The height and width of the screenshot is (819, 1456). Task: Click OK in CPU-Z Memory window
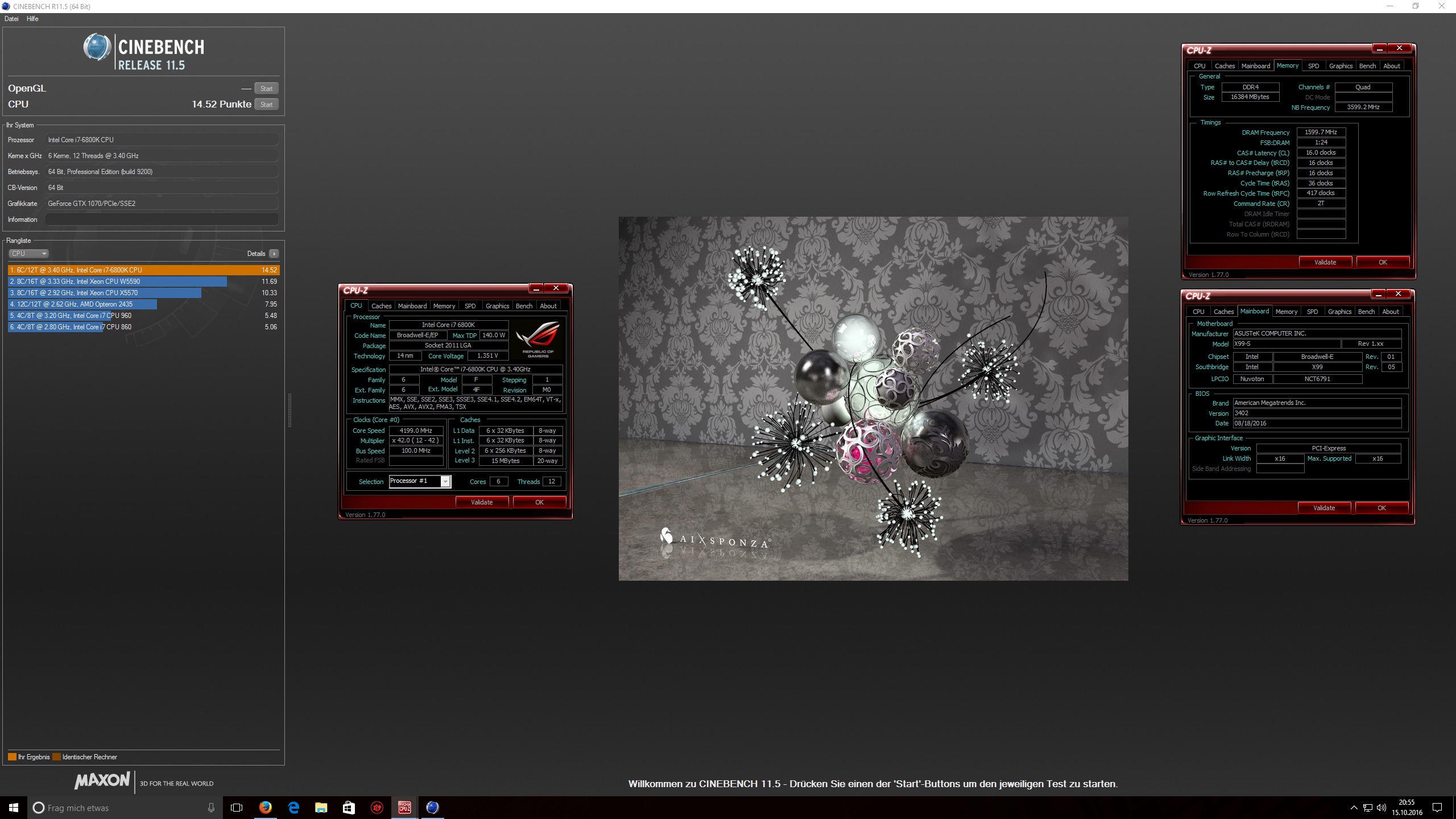pyautogui.click(x=1383, y=262)
